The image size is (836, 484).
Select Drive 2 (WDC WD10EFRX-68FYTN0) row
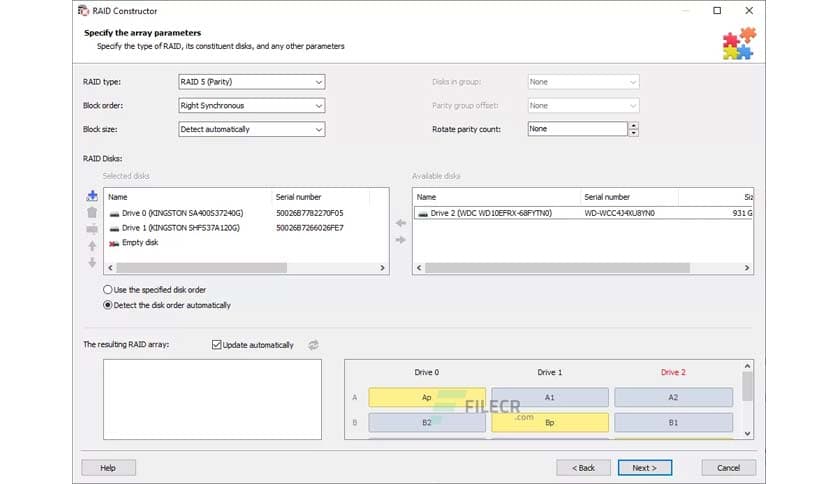click(x=583, y=213)
